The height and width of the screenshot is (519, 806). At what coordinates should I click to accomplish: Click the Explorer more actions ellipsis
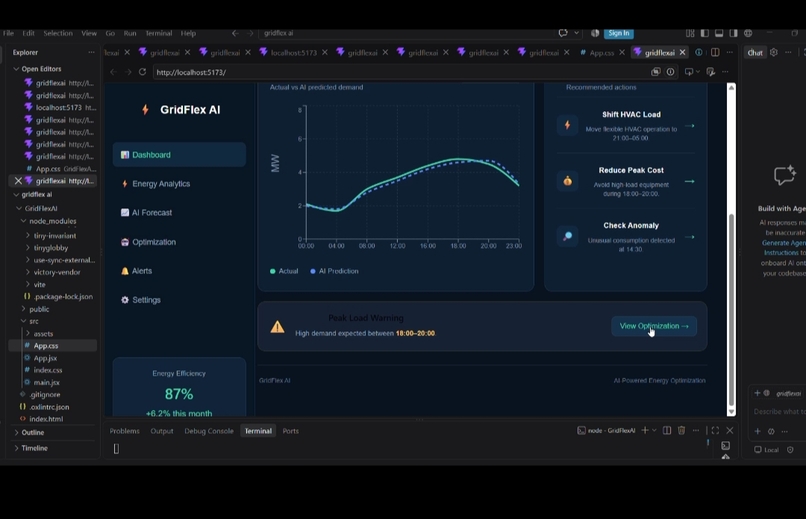91,52
